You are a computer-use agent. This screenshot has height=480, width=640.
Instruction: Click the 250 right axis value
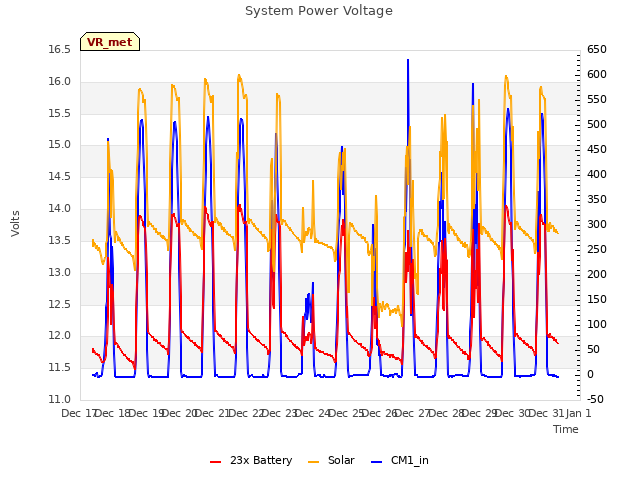[597, 249]
